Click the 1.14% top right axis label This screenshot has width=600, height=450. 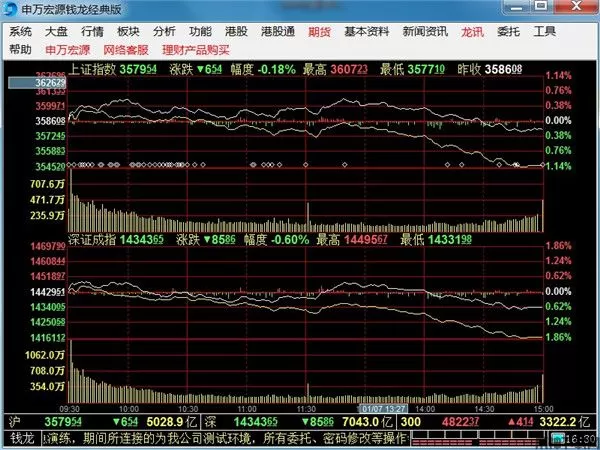click(x=558, y=75)
